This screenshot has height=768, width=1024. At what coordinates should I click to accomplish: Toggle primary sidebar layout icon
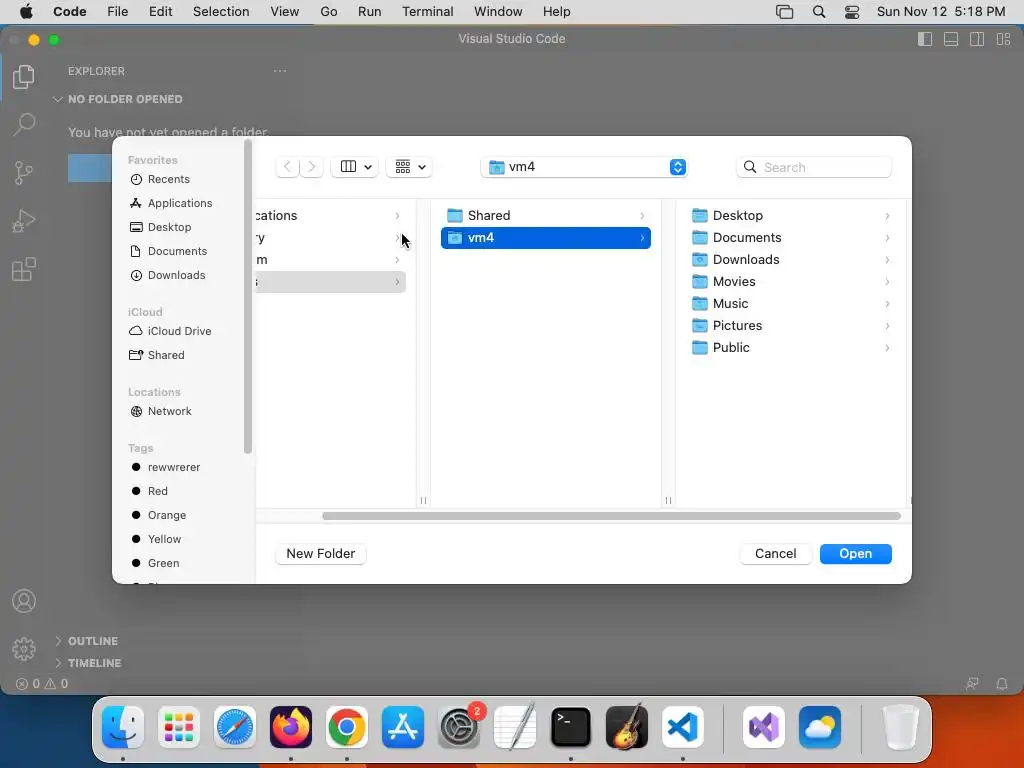pos(925,39)
